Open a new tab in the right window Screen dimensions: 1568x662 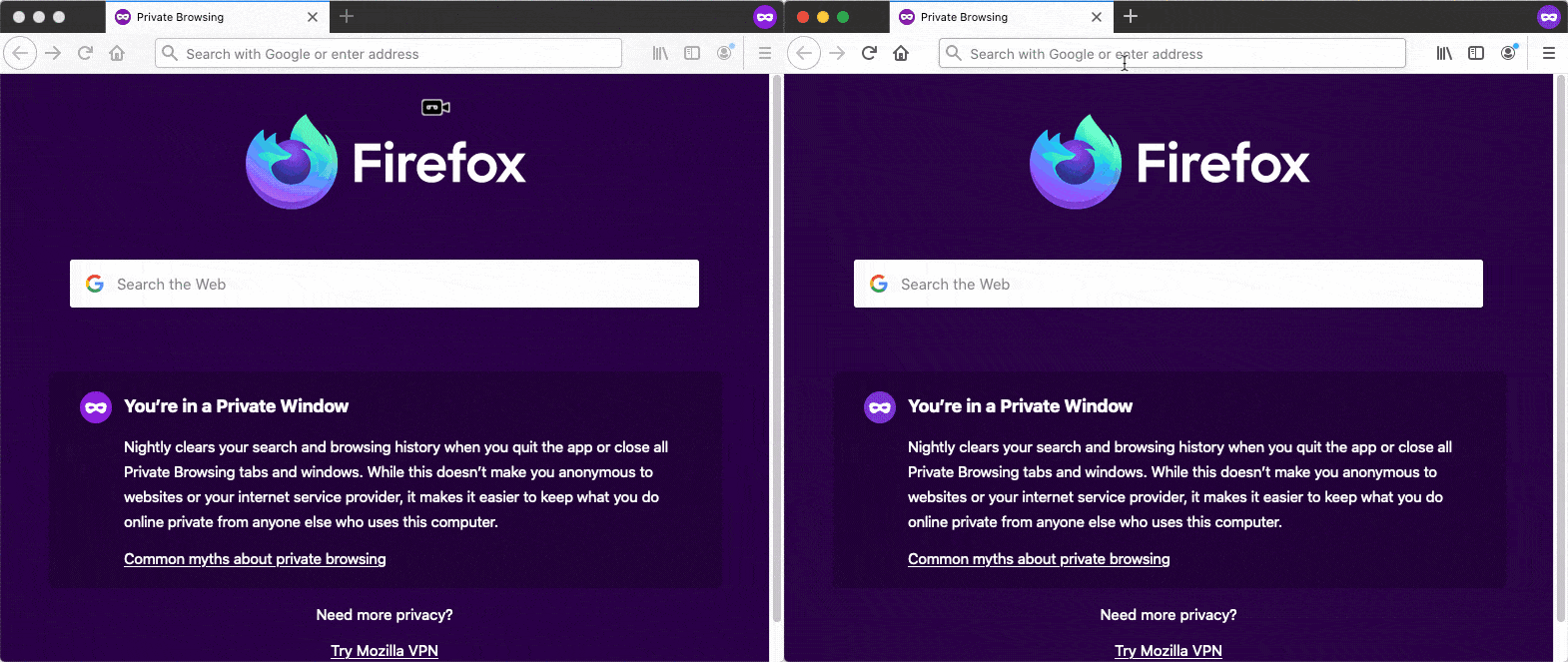tap(1131, 17)
